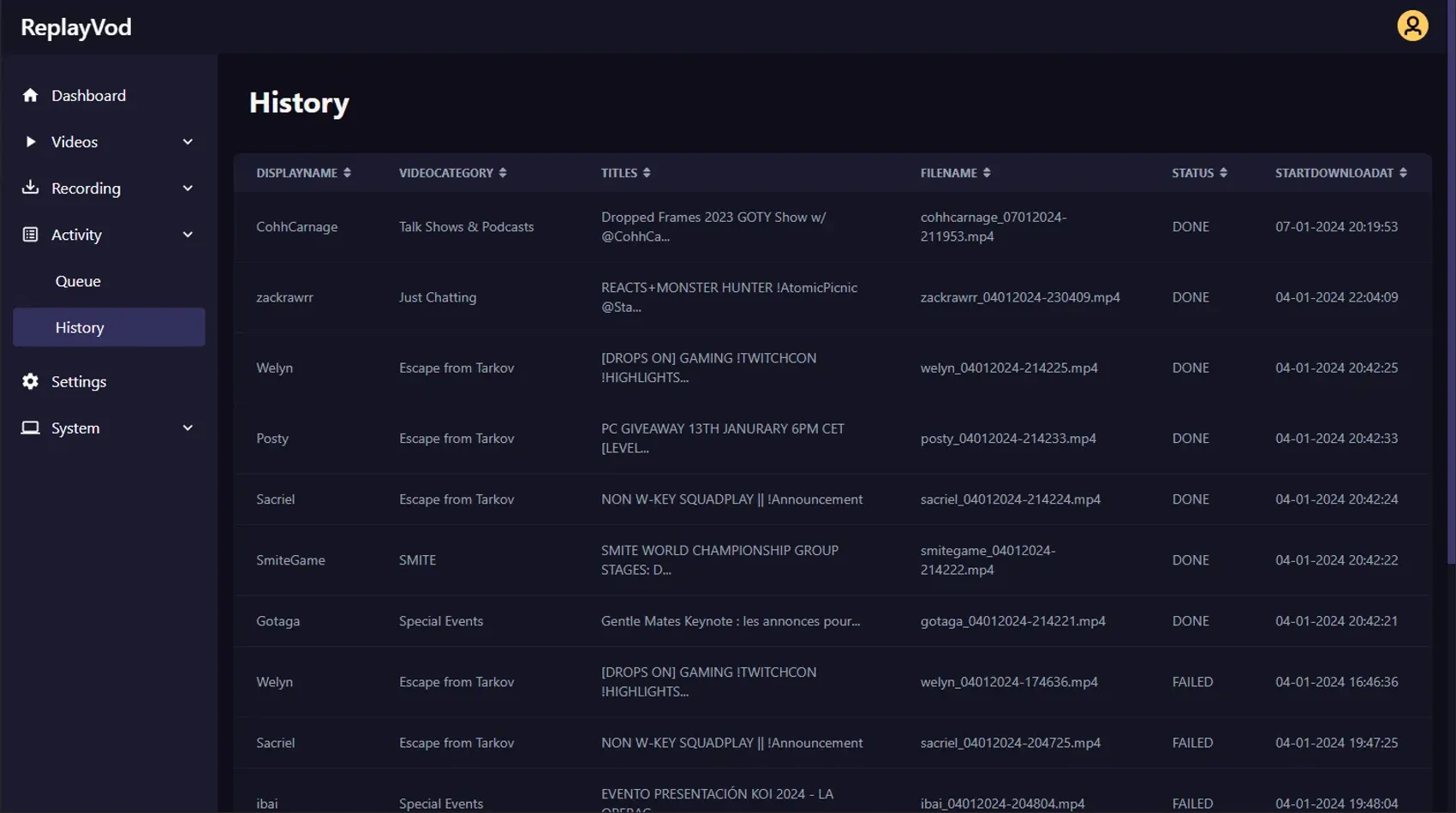Click the Videos play icon
This screenshot has height=813, width=1456.
click(31, 141)
